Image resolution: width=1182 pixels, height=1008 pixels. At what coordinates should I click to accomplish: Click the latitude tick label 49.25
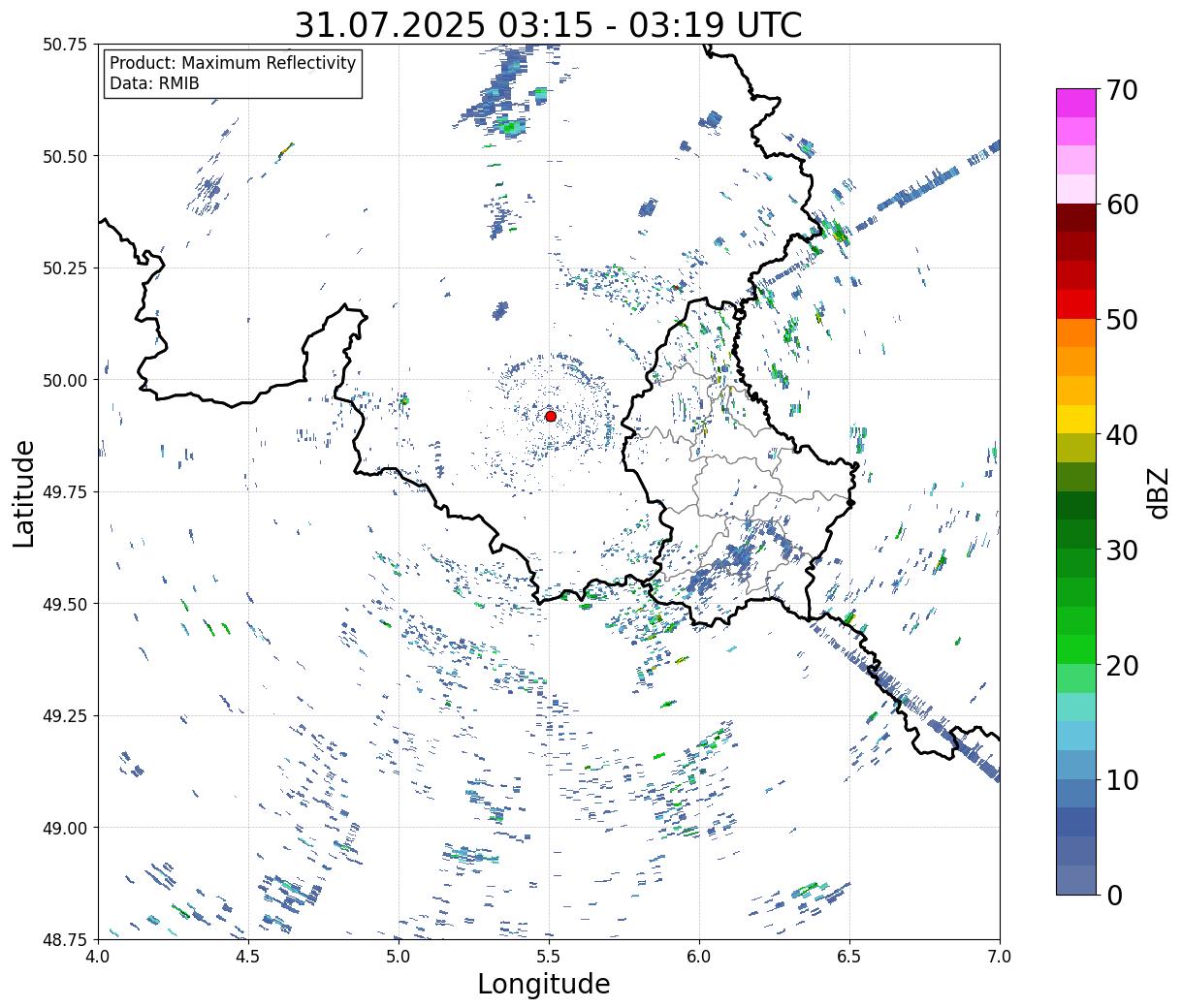[65, 716]
